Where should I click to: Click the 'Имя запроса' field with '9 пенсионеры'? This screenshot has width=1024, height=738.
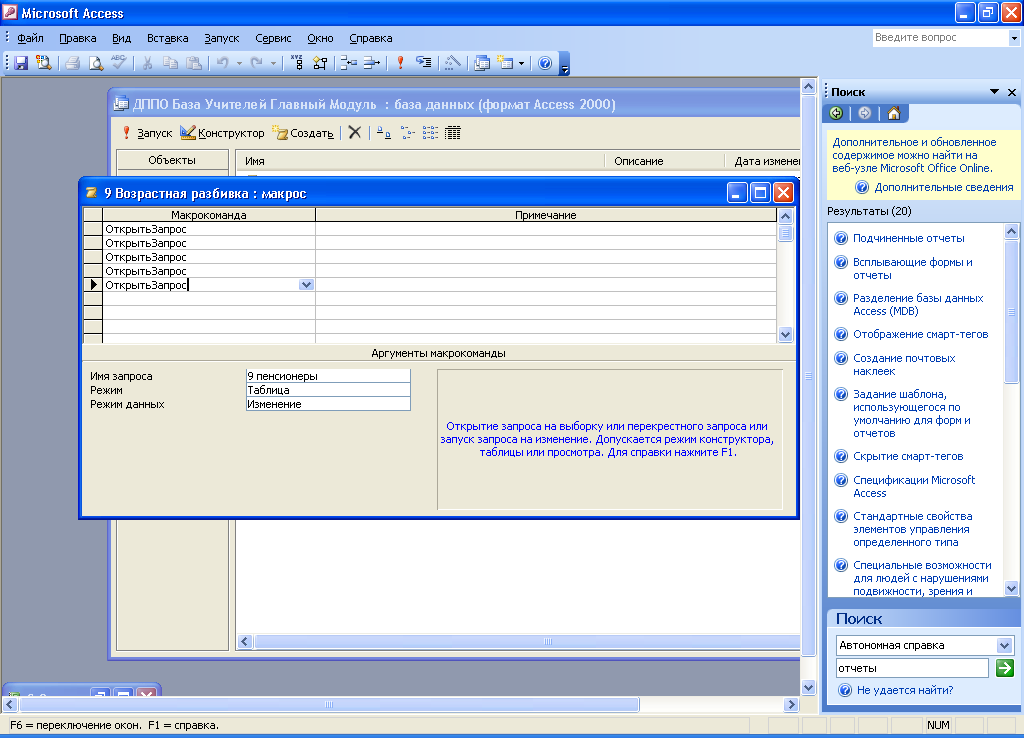coord(328,376)
